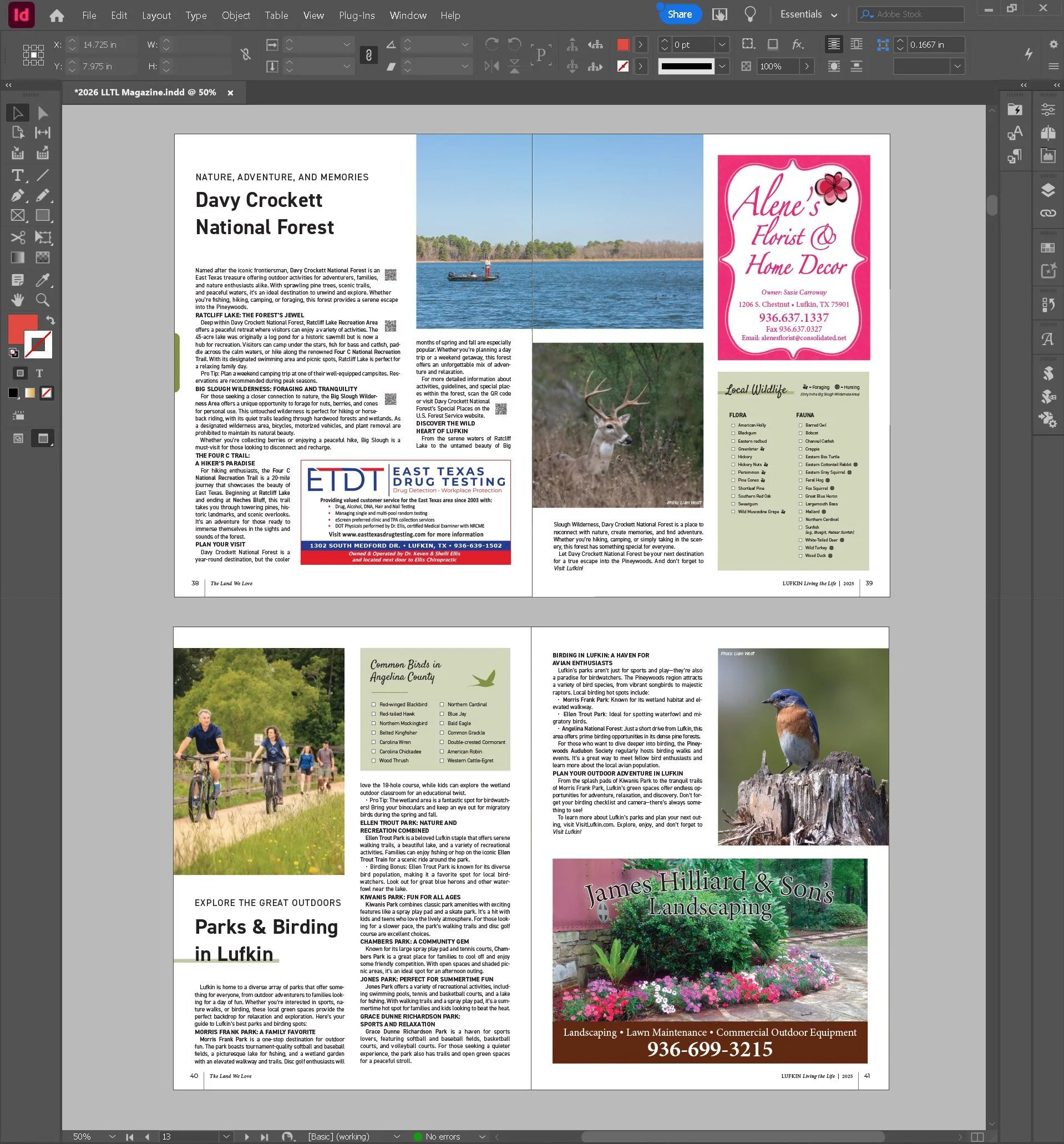Open the effects fx button

pos(798,44)
